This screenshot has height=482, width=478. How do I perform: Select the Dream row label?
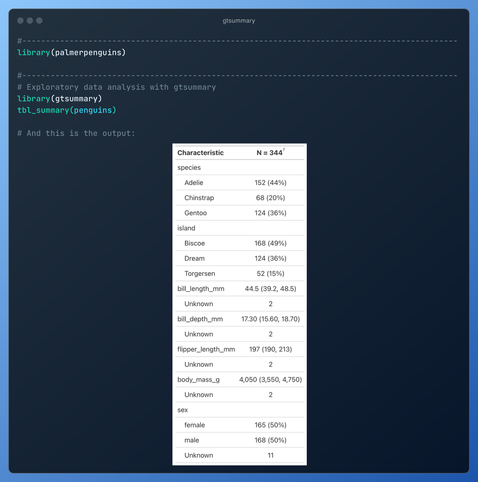[x=194, y=258]
